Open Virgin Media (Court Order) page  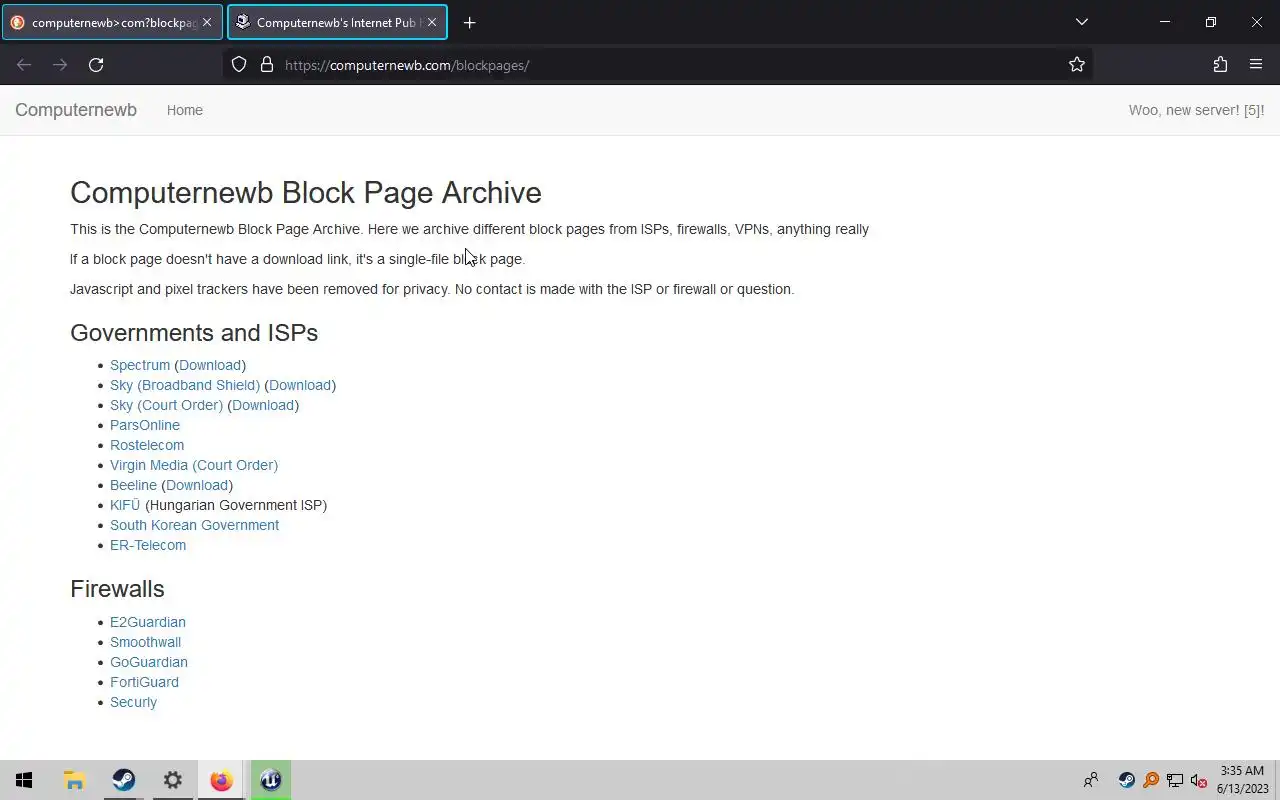coord(194,465)
